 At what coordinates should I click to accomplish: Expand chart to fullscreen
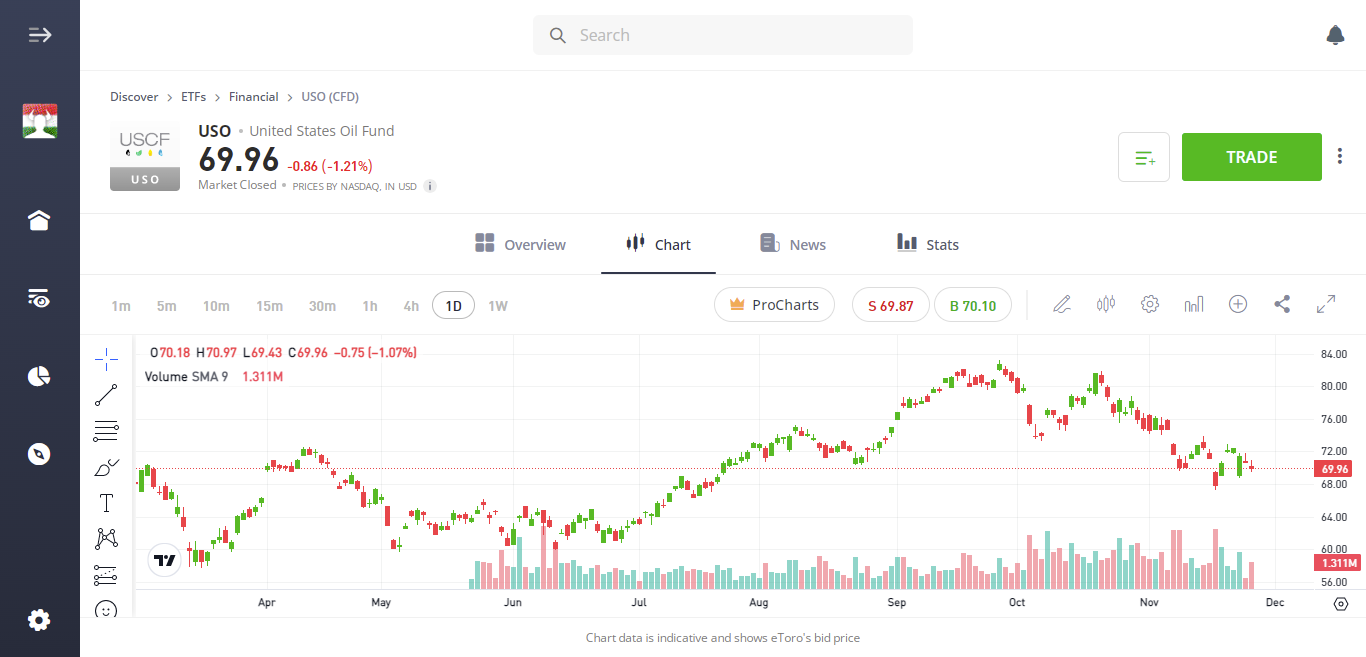pyautogui.click(x=1326, y=304)
